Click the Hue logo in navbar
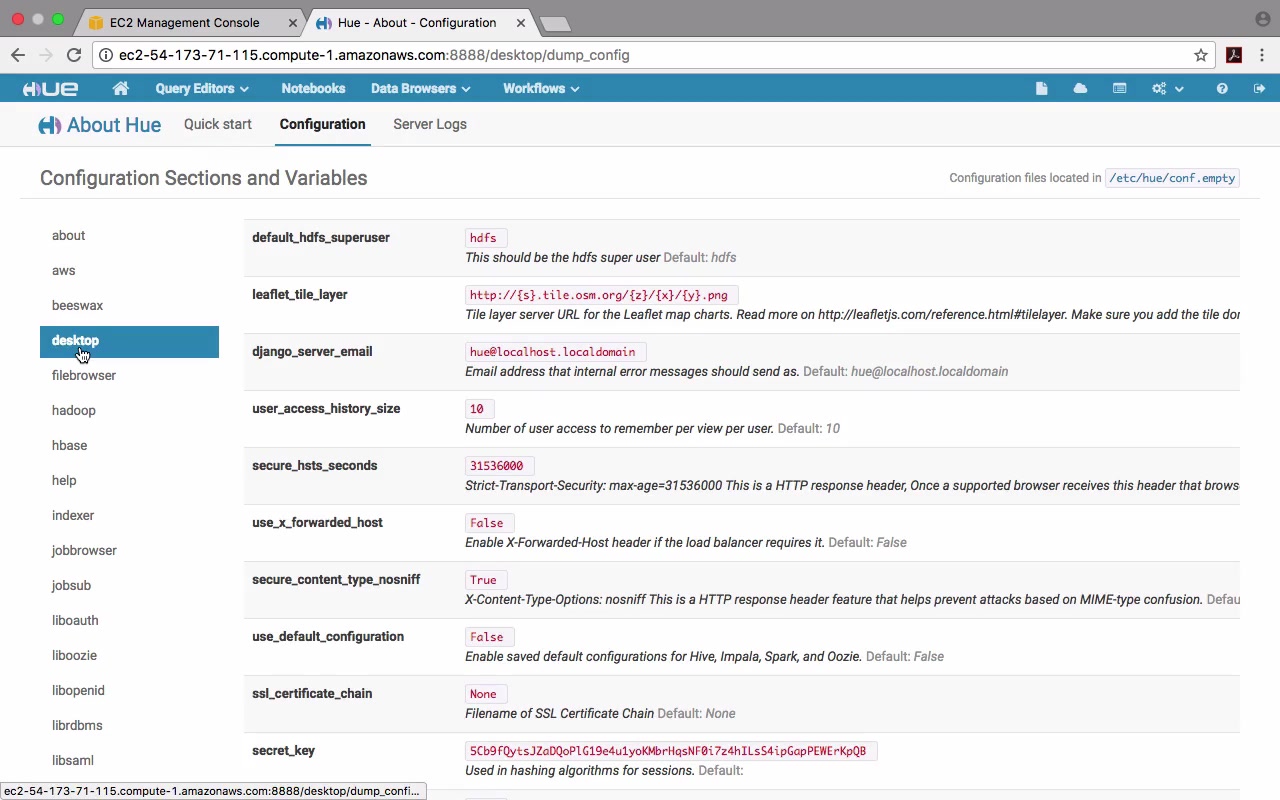1280x800 pixels. [x=51, y=89]
